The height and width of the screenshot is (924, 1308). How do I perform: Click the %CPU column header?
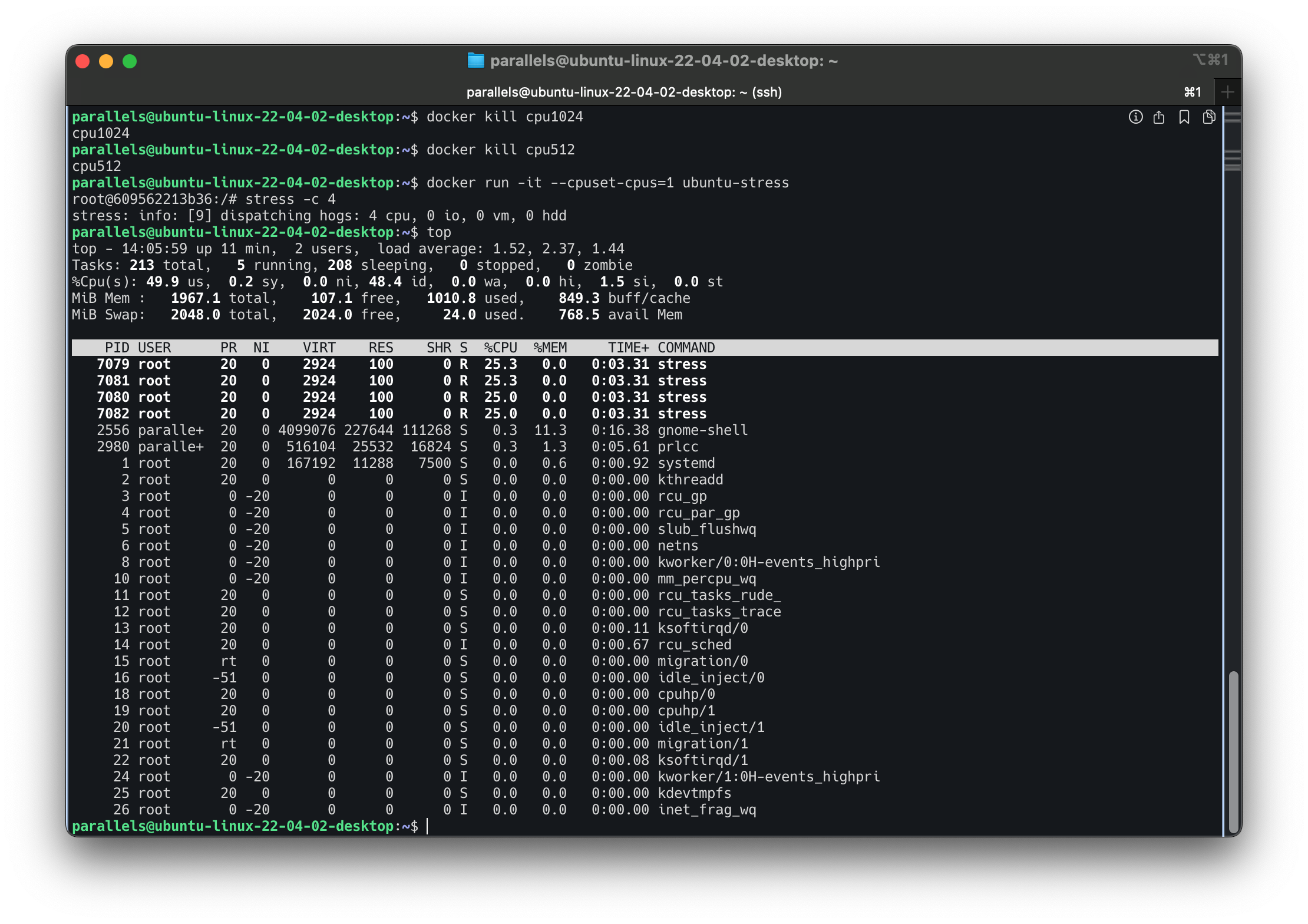(500, 348)
